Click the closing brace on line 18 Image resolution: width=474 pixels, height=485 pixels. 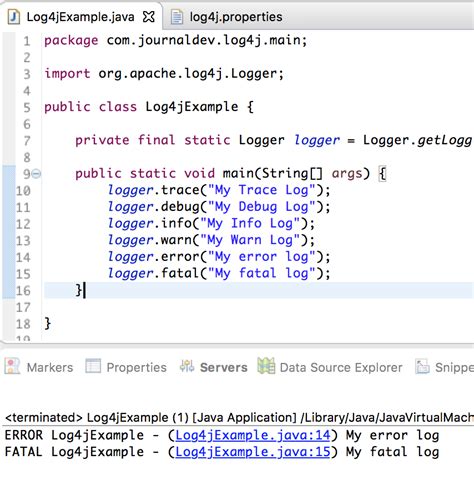point(47,324)
